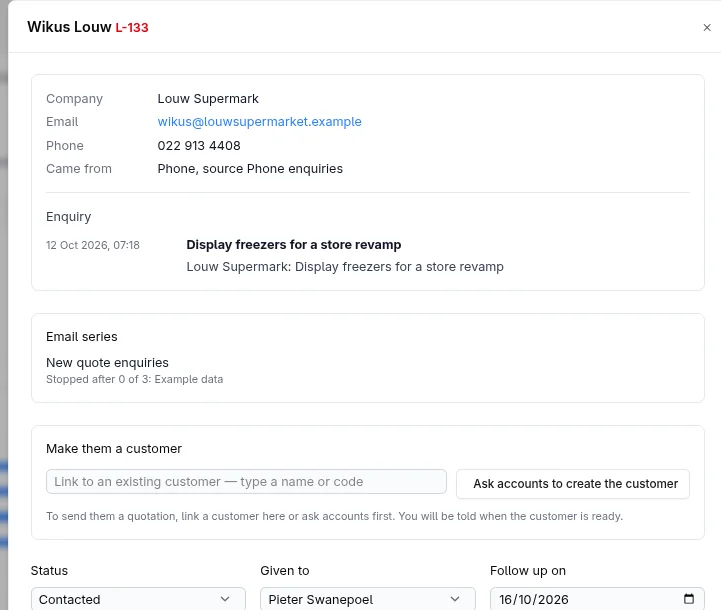Click the company name Louw Supermark
The height and width of the screenshot is (610, 721).
click(x=208, y=99)
